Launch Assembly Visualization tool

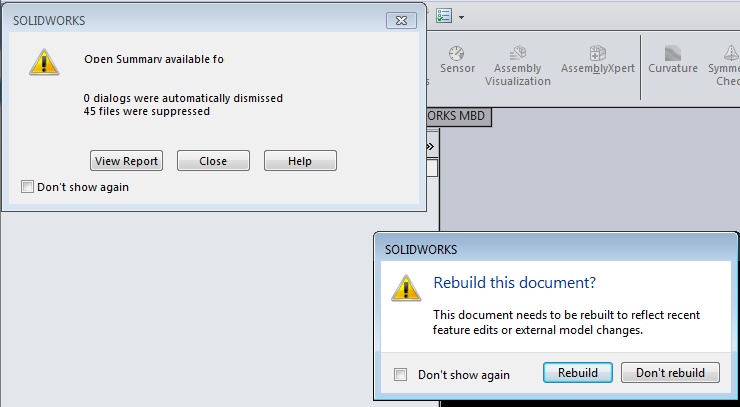point(517,66)
